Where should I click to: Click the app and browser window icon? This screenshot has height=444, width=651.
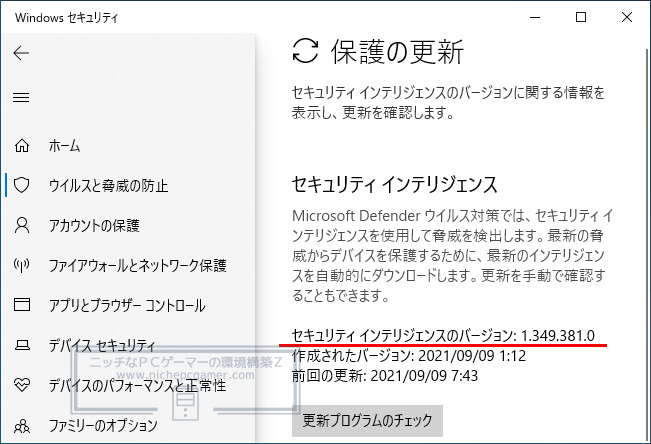tap(22, 305)
